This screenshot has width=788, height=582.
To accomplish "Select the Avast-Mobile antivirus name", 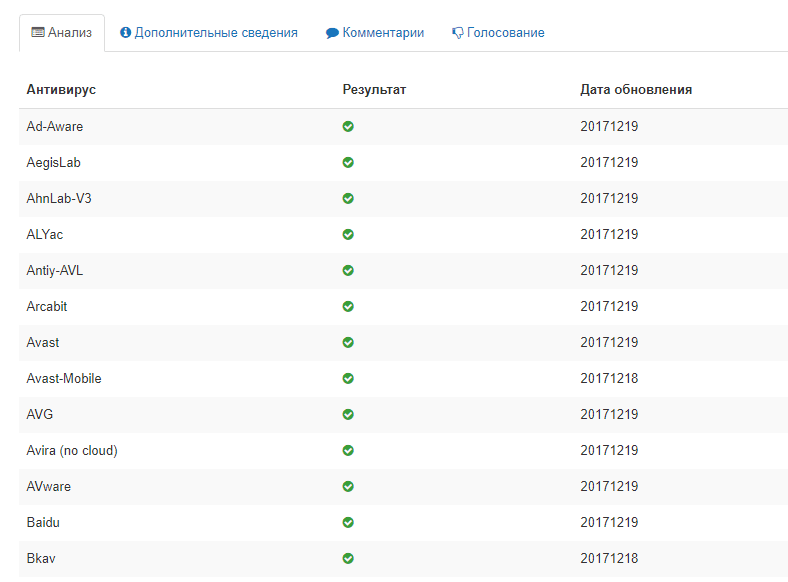I will (x=64, y=378).
